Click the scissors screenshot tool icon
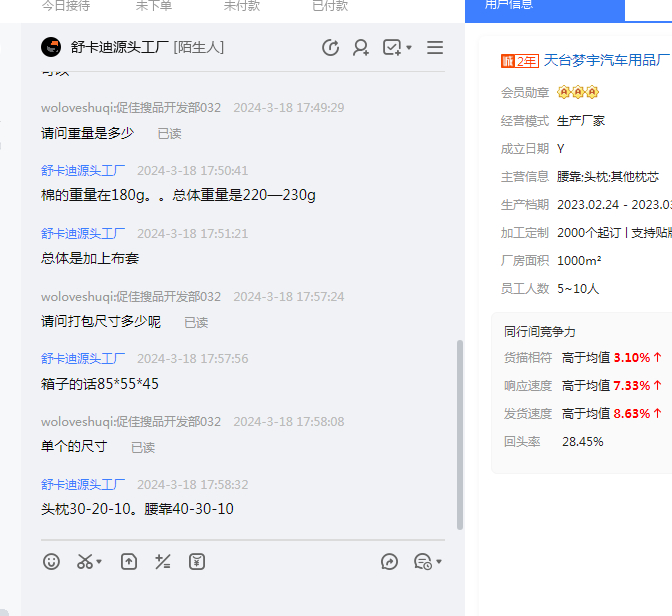 click(85, 562)
